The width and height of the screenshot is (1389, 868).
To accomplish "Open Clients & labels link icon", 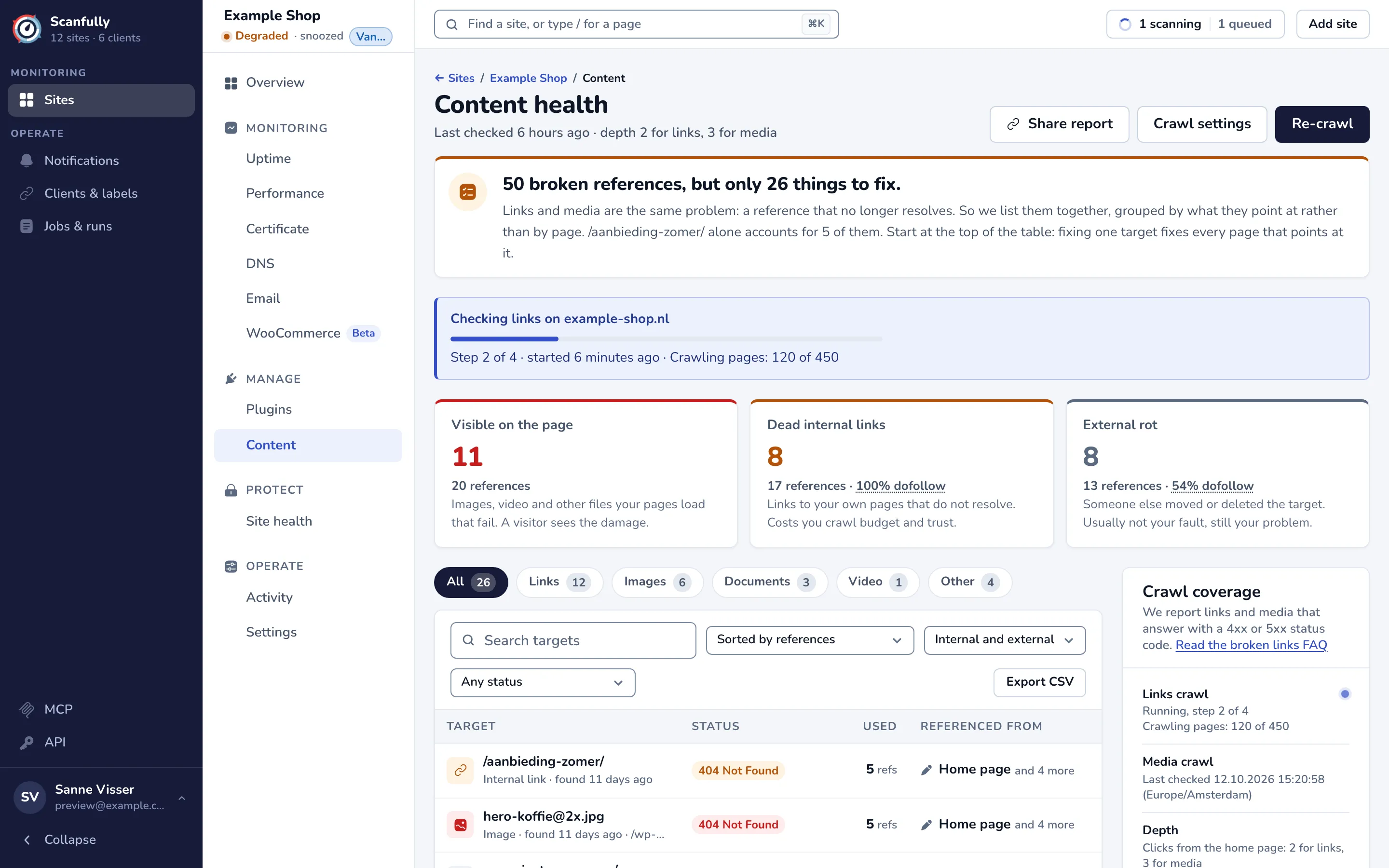I will click(27, 193).
